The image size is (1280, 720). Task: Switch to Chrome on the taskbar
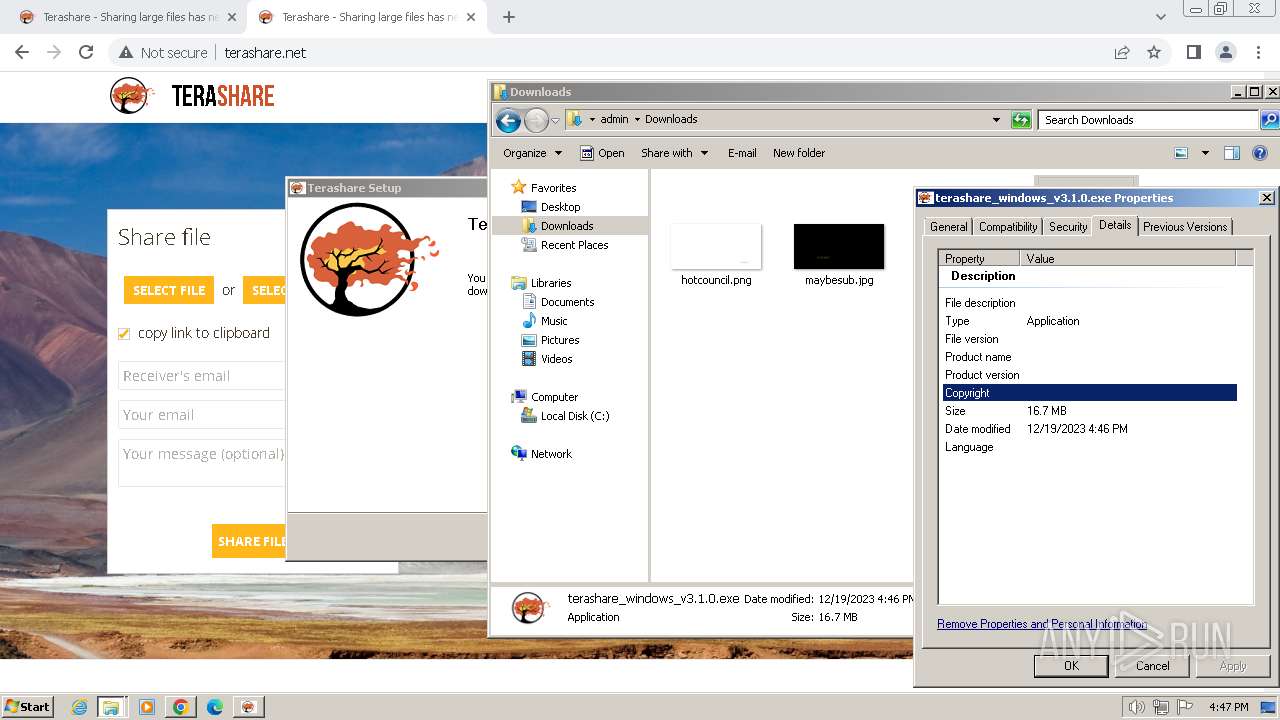[180, 707]
